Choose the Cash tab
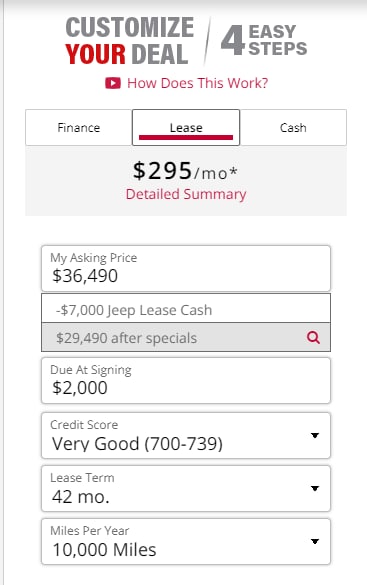The width and height of the screenshot is (367, 585). (293, 128)
